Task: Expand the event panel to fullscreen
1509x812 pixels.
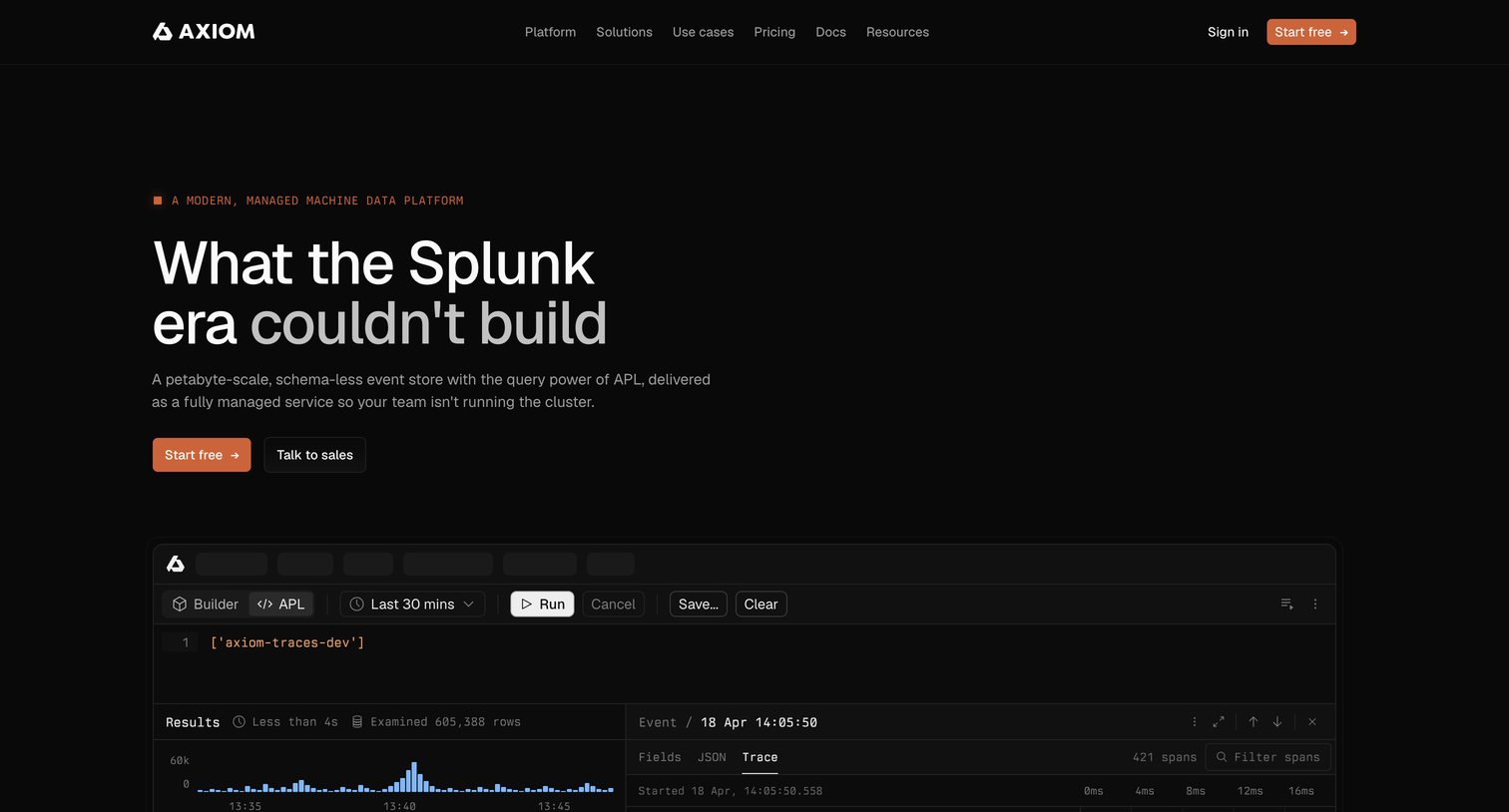Action: click(x=1219, y=722)
